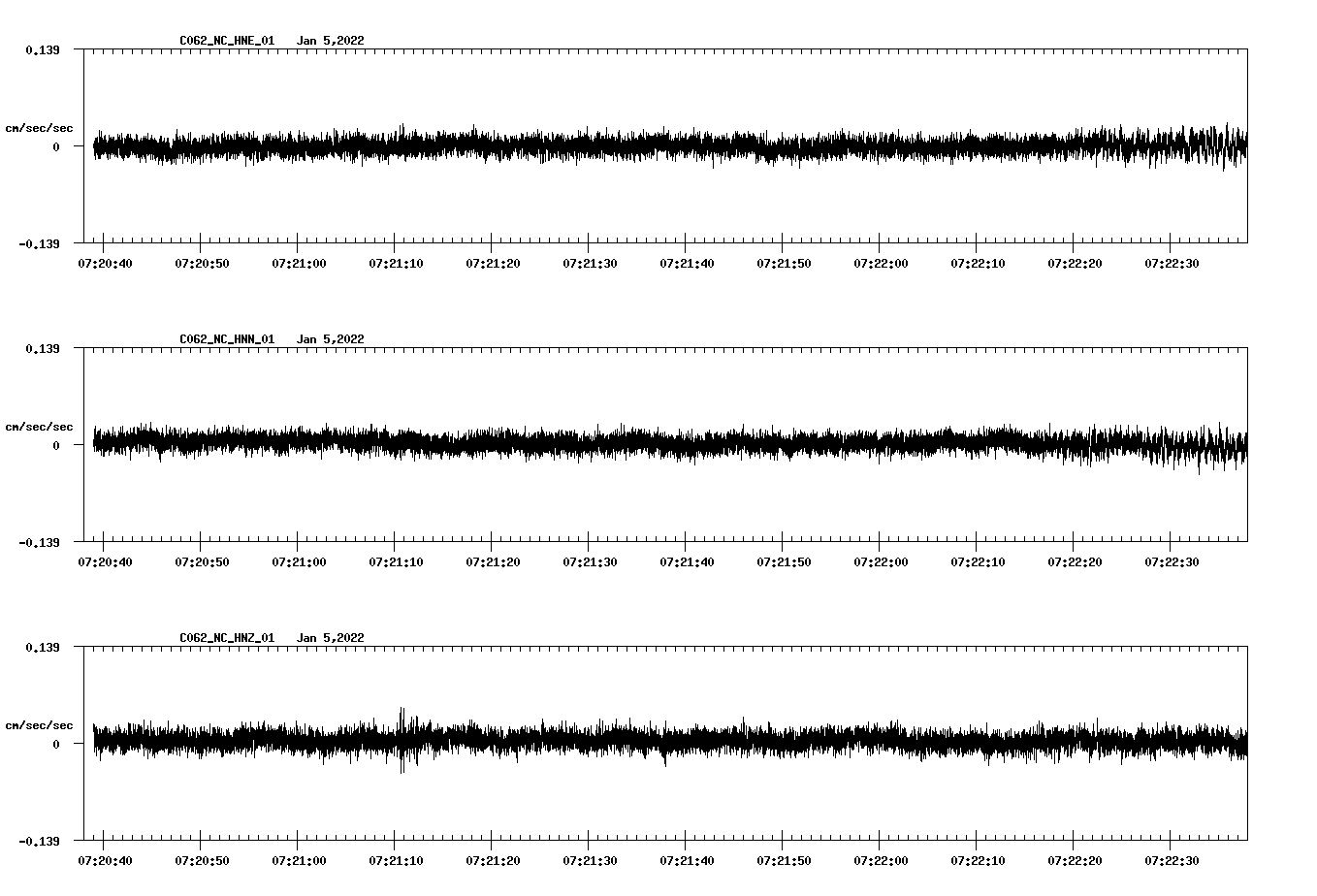Screen dimensions: 1317x896
Task: Pick 07:22:30 time label on HNZ axis
Action: pos(1172,860)
